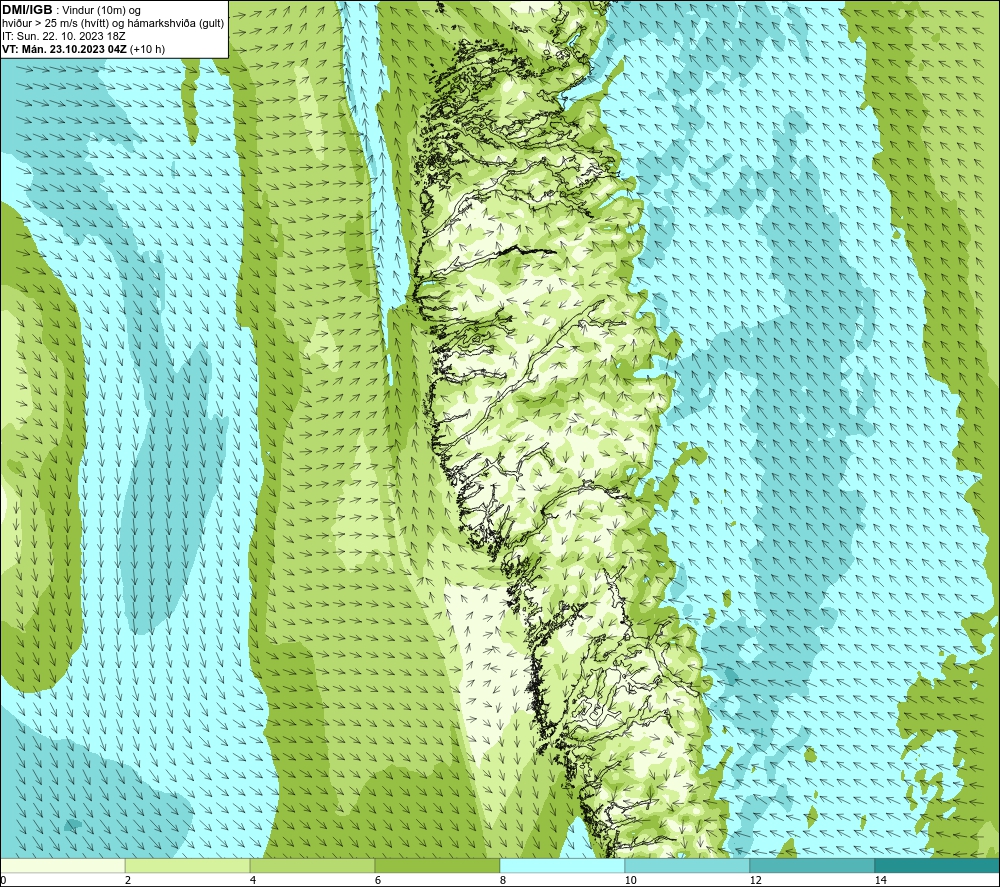This screenshot has height=887, width=1000.
Task: Pick the medium cyan 10–12 legend swatch
Action: (x=688, y=865)
